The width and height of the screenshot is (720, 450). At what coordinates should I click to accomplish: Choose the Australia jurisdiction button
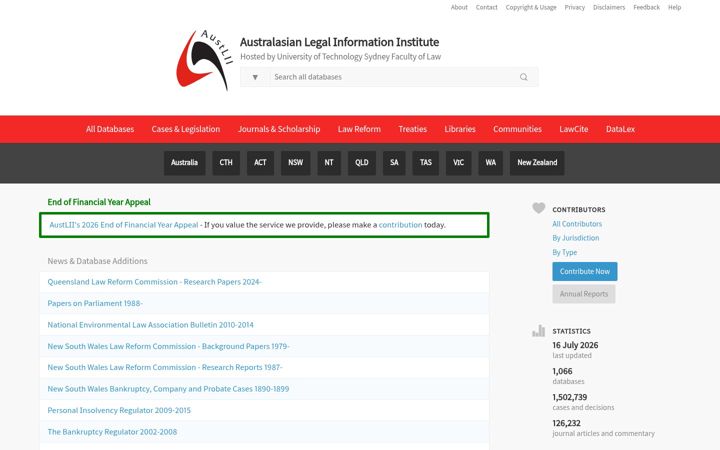coord(185,163)
